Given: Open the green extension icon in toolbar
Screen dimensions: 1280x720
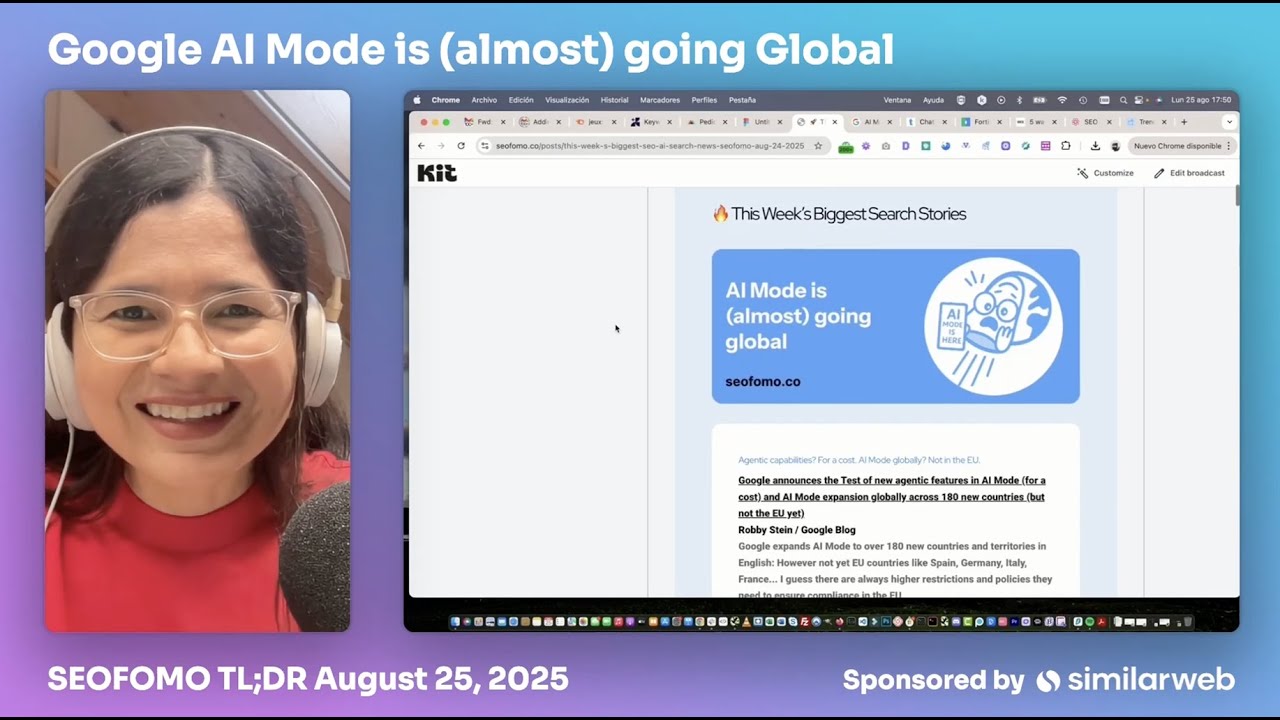Looking at the screenshot, I should pos(846,147).
